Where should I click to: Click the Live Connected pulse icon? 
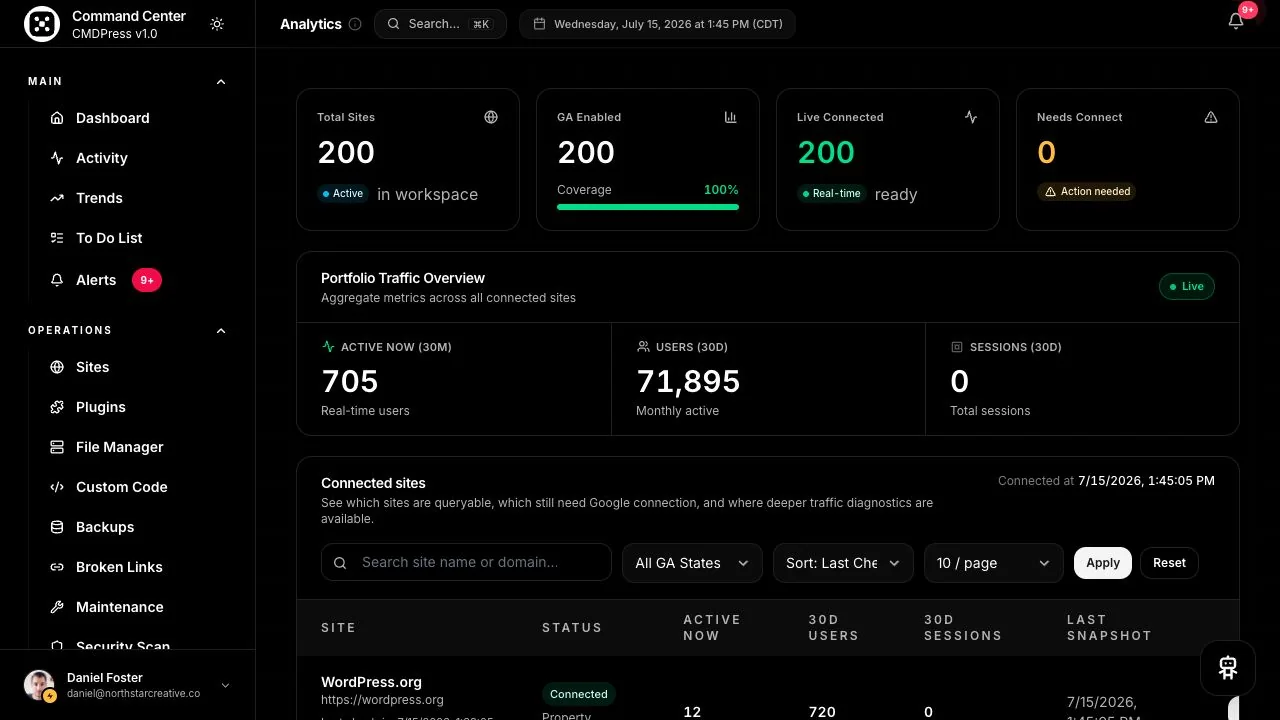971,117
